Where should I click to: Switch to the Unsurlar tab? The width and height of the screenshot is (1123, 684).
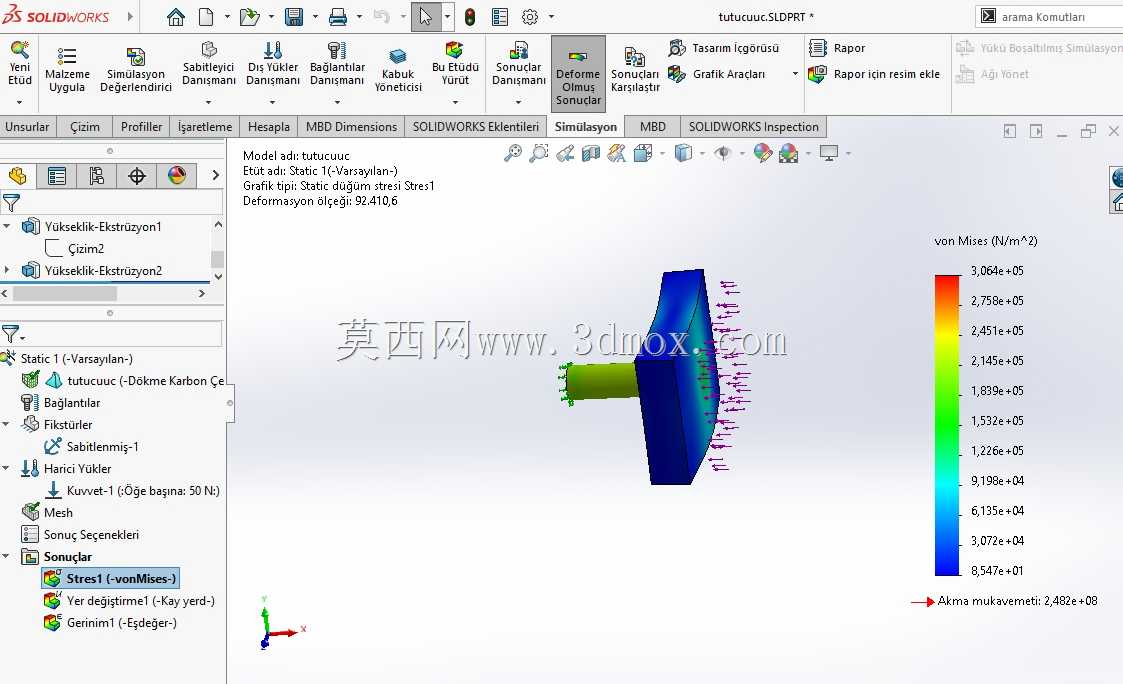27,127
